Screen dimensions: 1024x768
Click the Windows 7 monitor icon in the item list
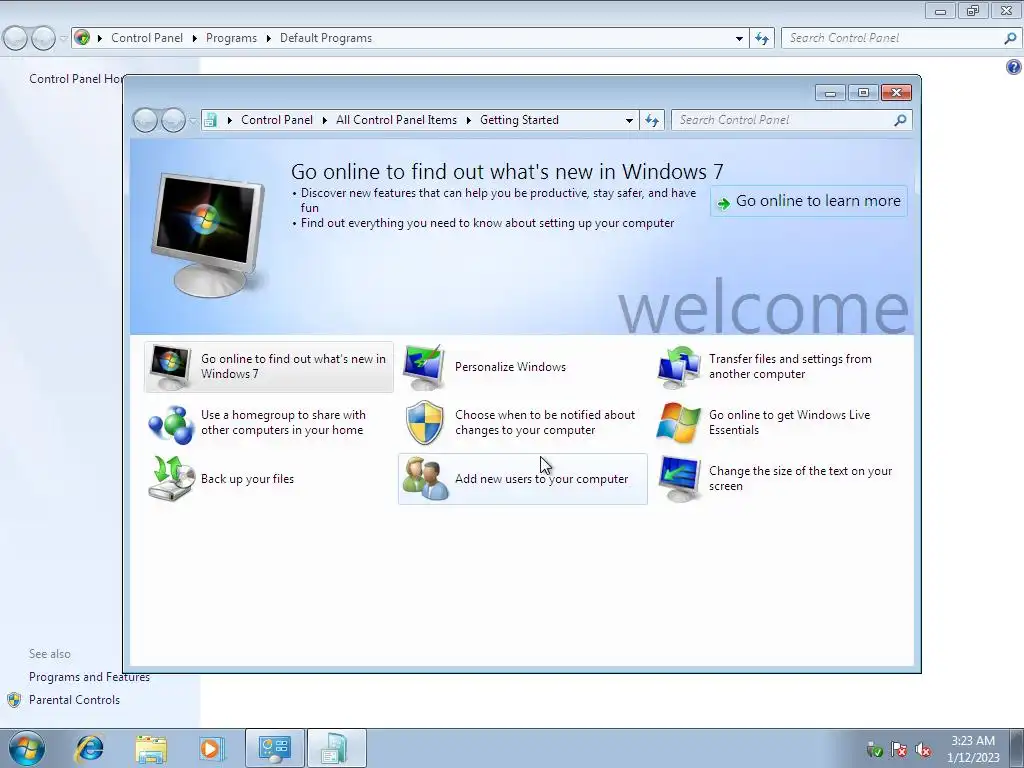pyautogui.click(x=170, y=367)
